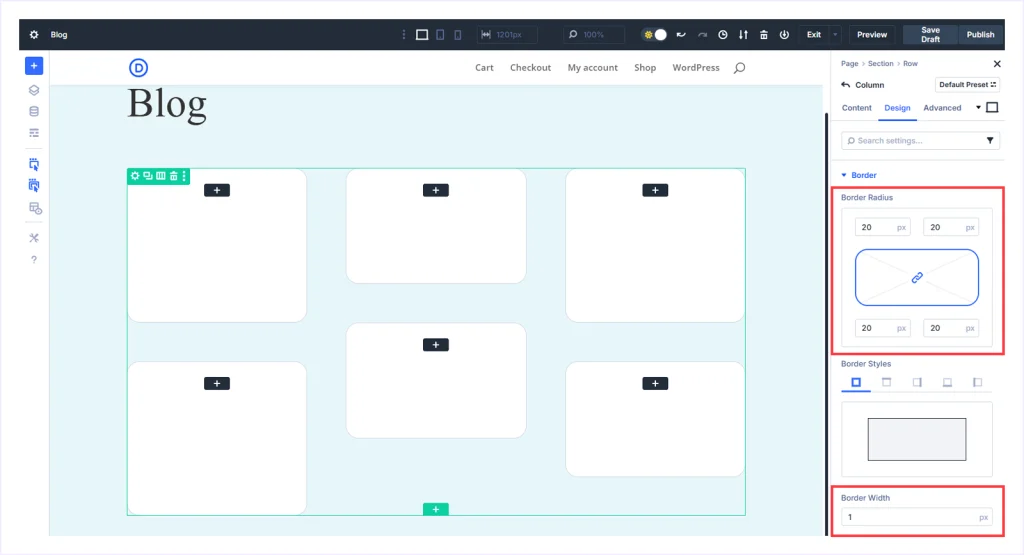This screenshot has width=1024, height=555.
Task: Select the click mode cursor icon
Action: 34,164
